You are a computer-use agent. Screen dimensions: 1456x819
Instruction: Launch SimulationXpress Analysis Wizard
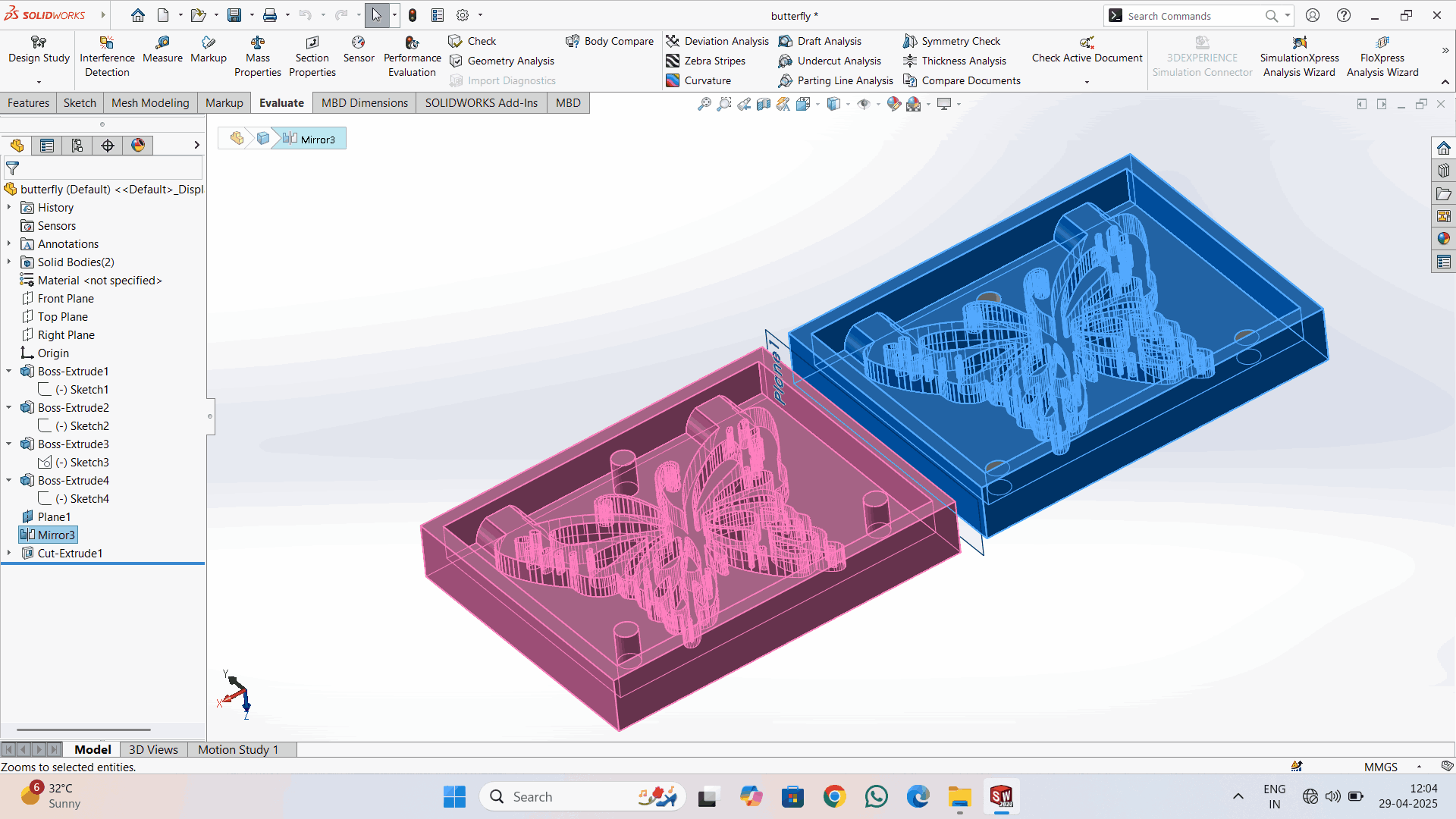tap(1299, 57)
